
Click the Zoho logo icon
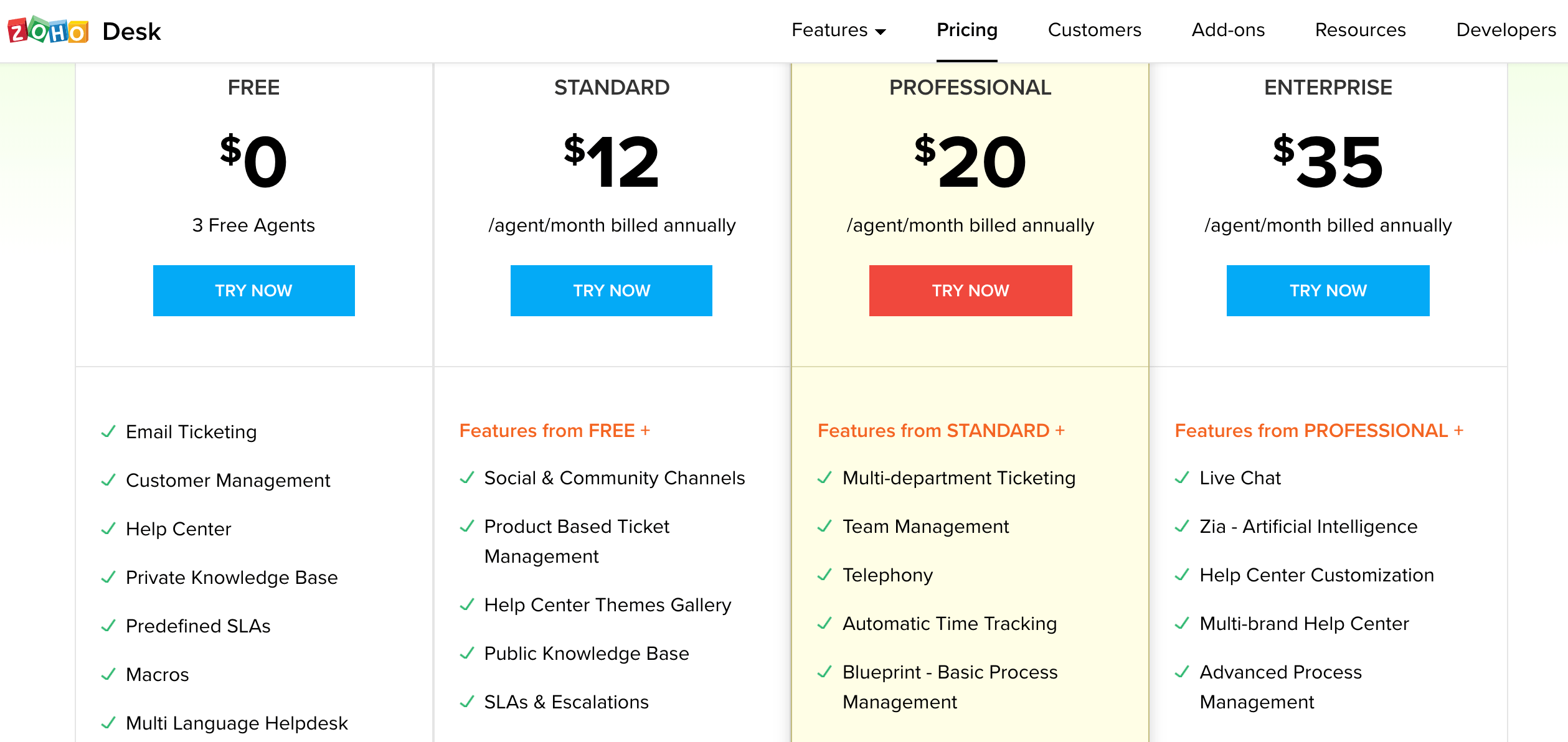[x=48, y=30]
